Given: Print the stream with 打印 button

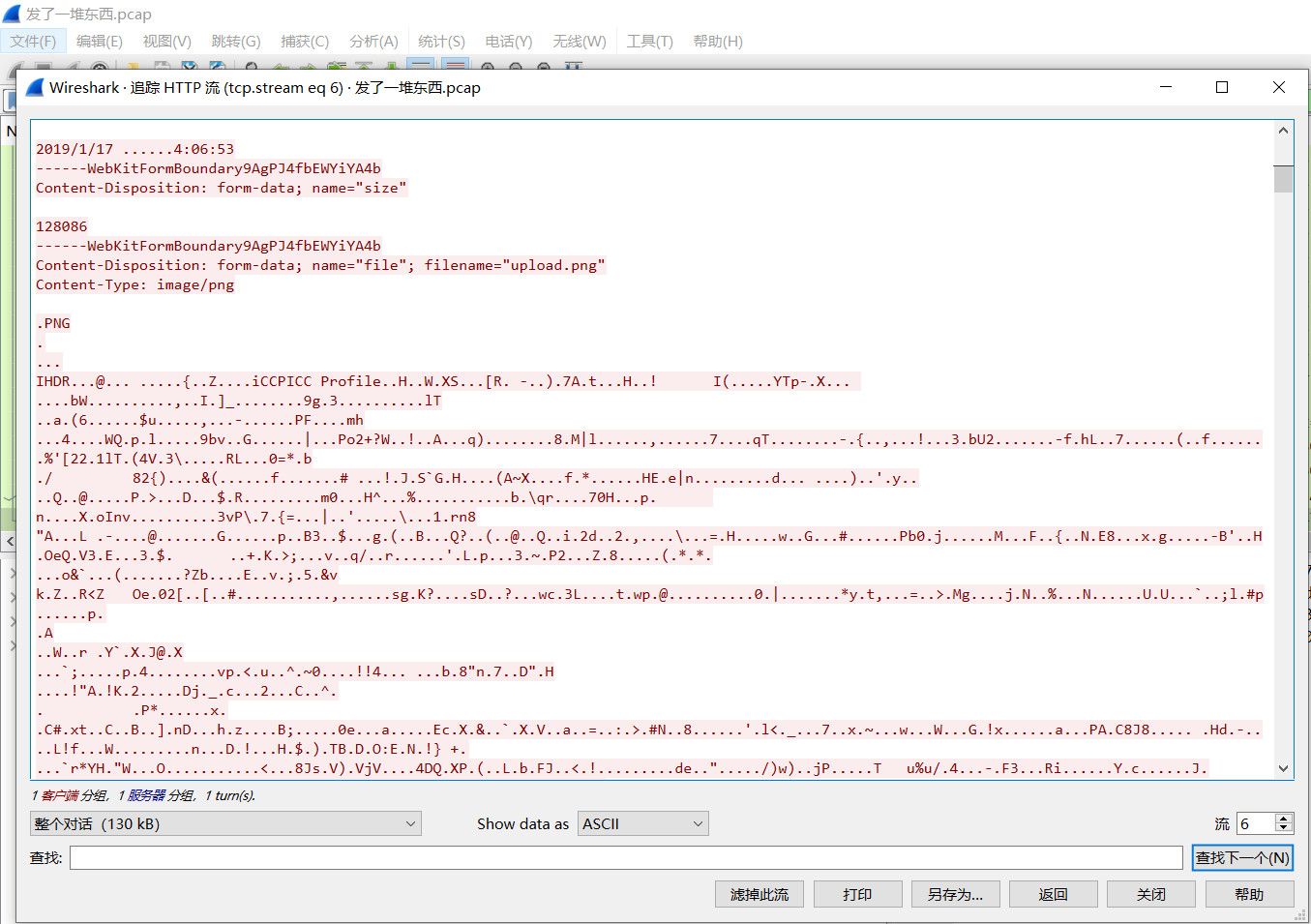Looking at the screenshot, I should [857, 894].
